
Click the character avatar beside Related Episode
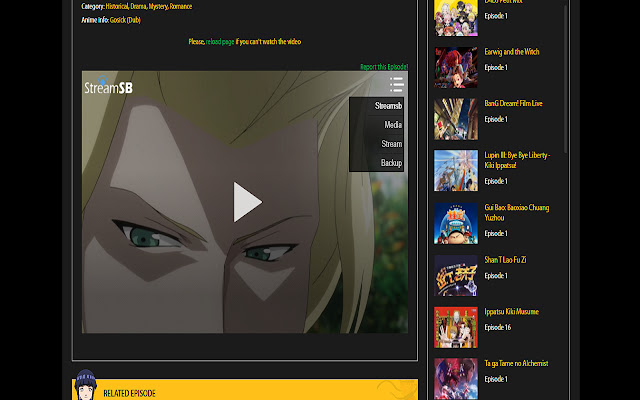pos(85,384)
